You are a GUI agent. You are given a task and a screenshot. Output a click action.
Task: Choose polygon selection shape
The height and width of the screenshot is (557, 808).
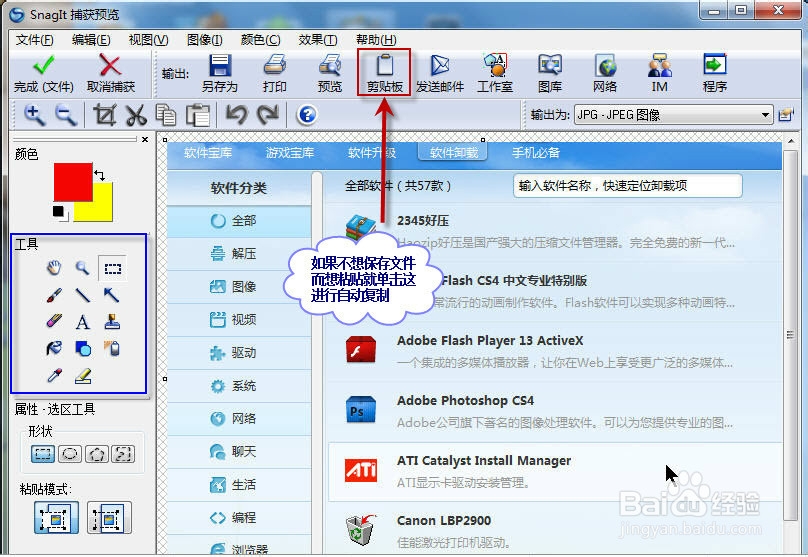(97, 454)
